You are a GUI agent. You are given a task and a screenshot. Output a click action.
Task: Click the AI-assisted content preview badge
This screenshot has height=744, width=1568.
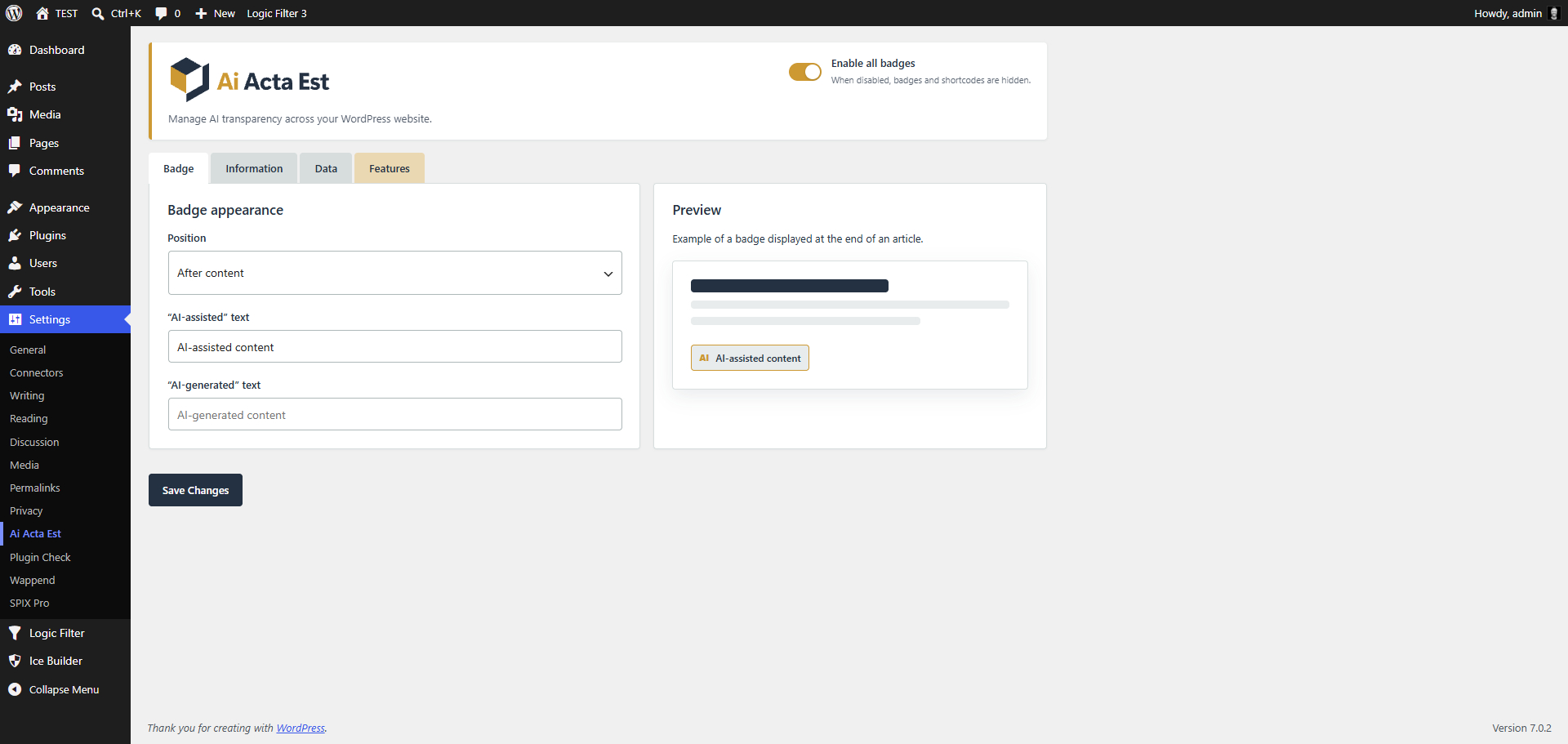click(750, 358)
